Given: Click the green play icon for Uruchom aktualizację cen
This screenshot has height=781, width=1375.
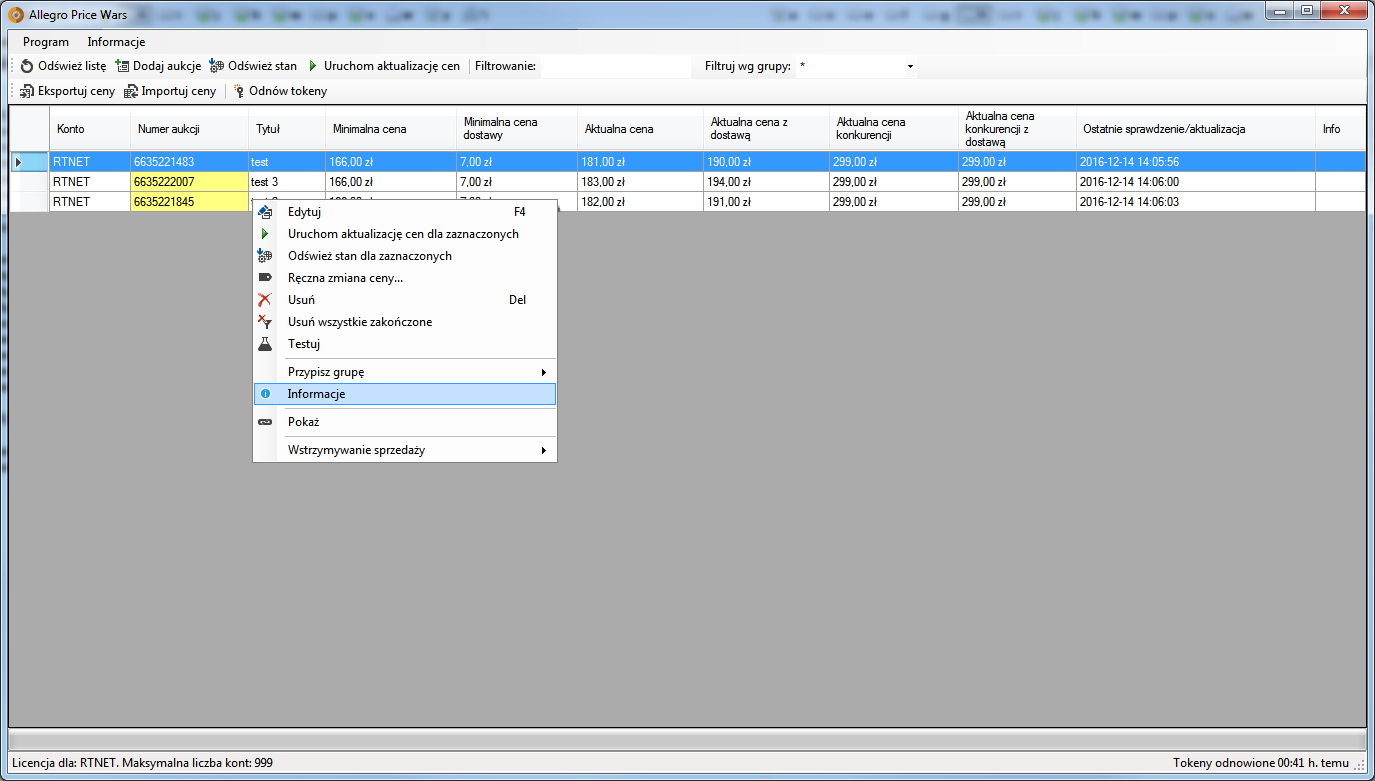Looking at the screenshot, I should [x=312, y=66].
